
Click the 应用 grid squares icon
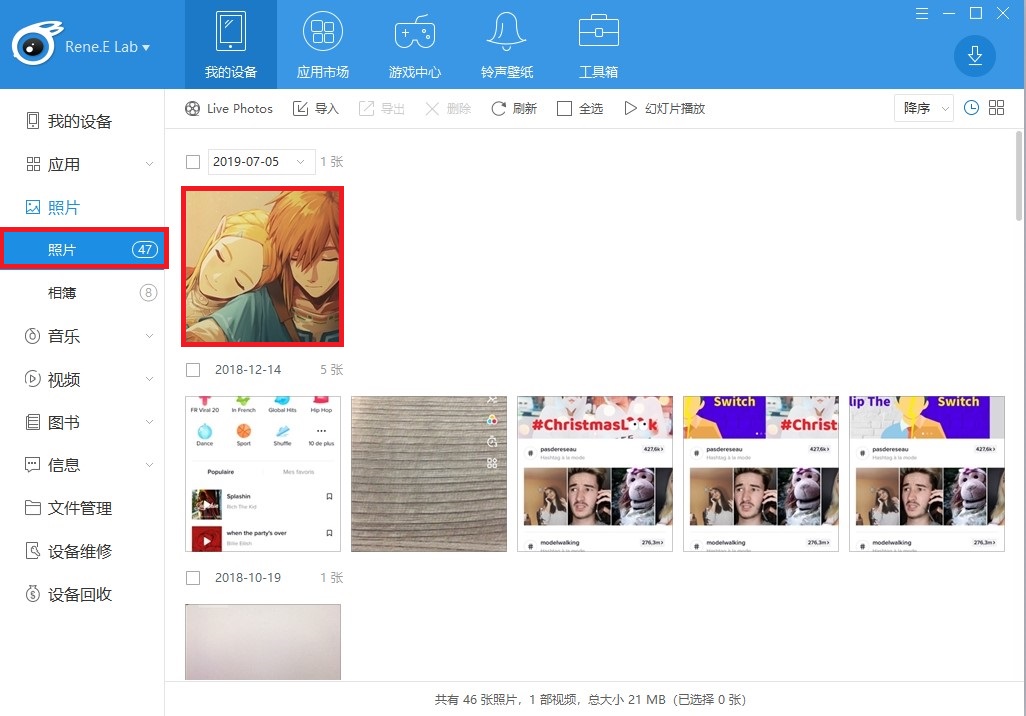click(x=33, y=164)
